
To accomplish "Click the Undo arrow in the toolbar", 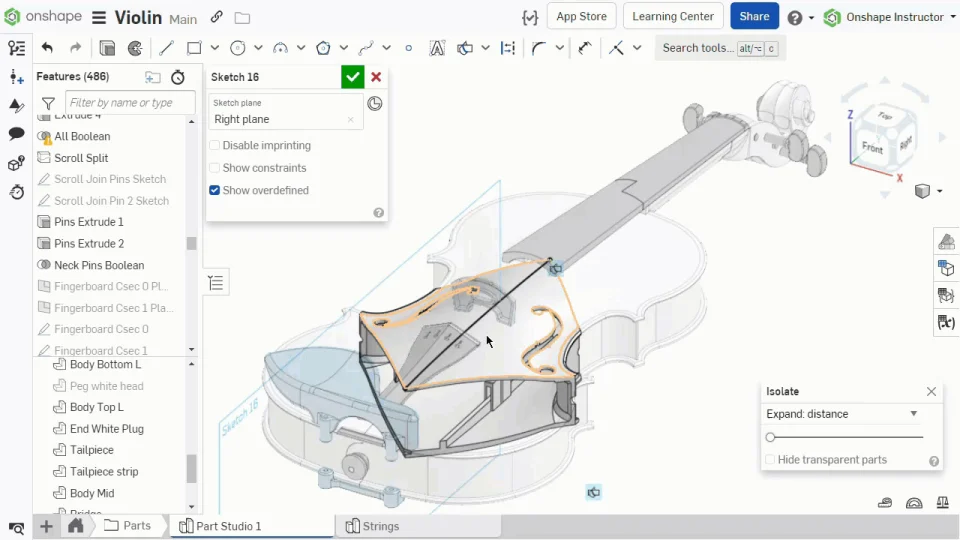I will [47, 48].
